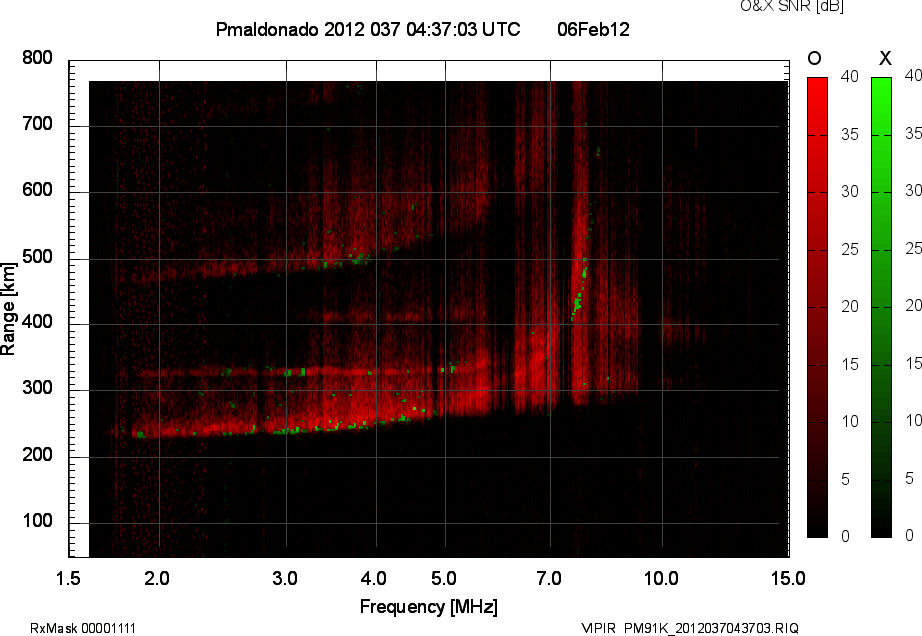Click the 300 range tick label
Screen dimensions: 922x636
coord(37,388)
